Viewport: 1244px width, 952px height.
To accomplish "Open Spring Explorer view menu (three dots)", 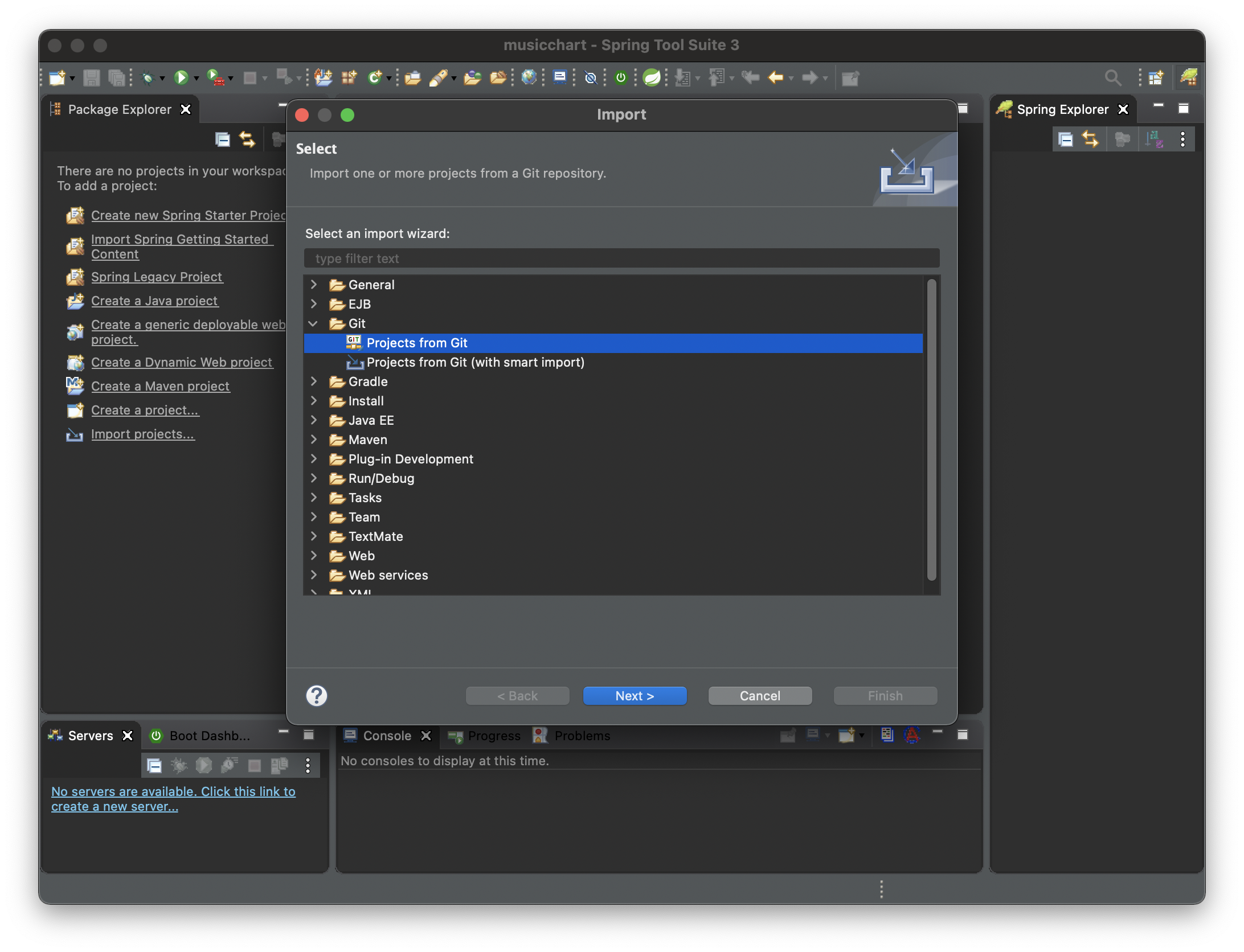I will (x=1183, y=139).
